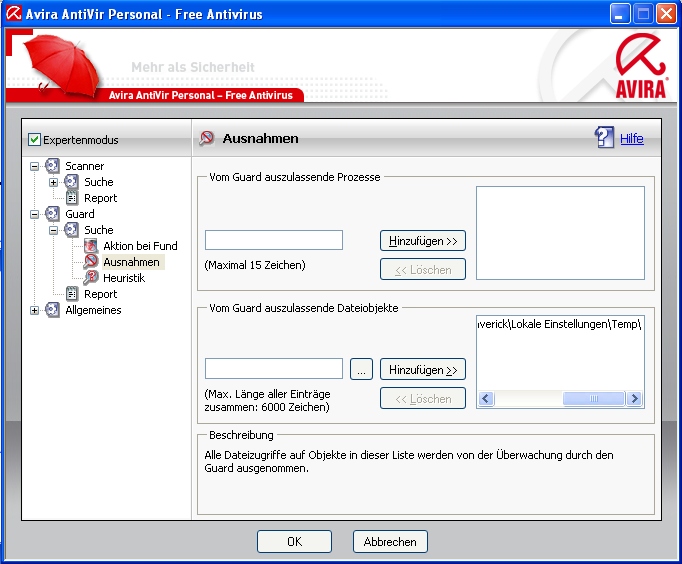Close the Avira window
Viewport: 682px width, 564px height.
(666, 13)
